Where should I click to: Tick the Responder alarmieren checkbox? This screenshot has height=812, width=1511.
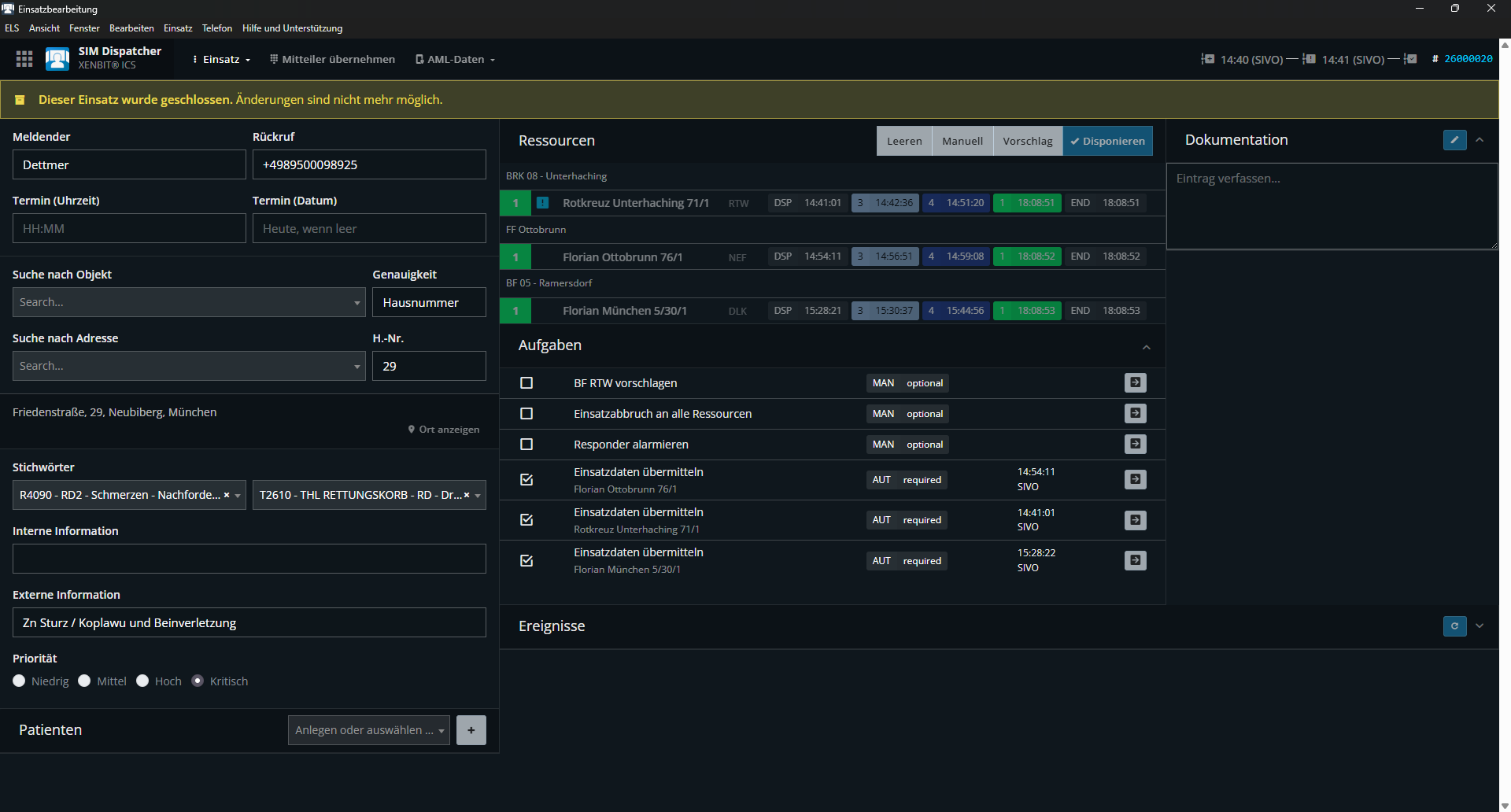[x=526, y=445]
